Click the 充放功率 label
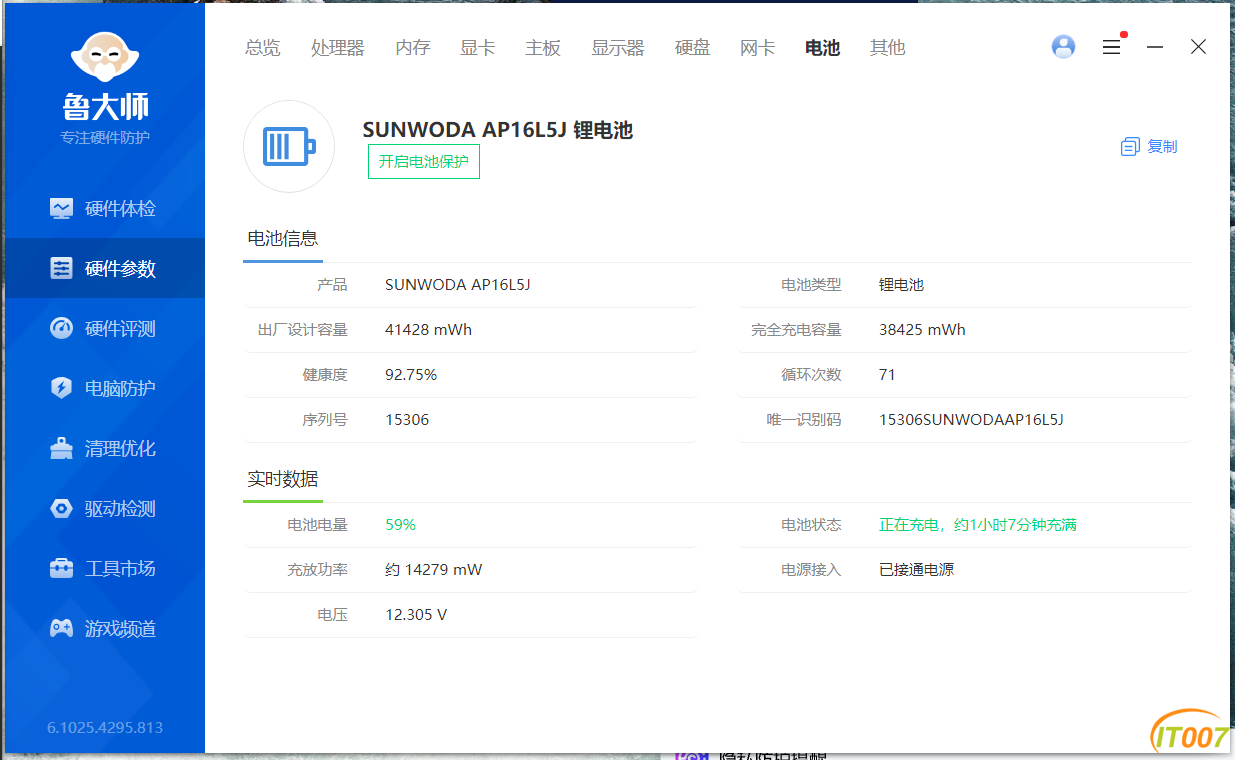Image resolution: width=1235 pixels, height=760 pixels. click(318, 570)
